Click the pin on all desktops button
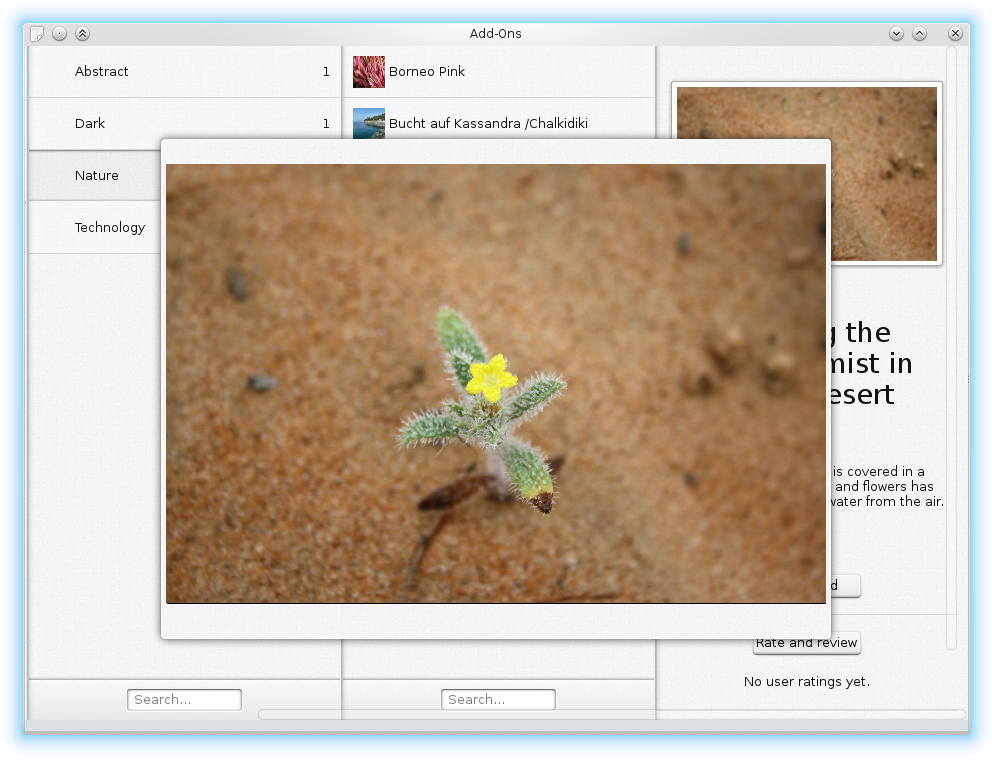The height and width of the screenshot is (761, 992). [60, 34]
